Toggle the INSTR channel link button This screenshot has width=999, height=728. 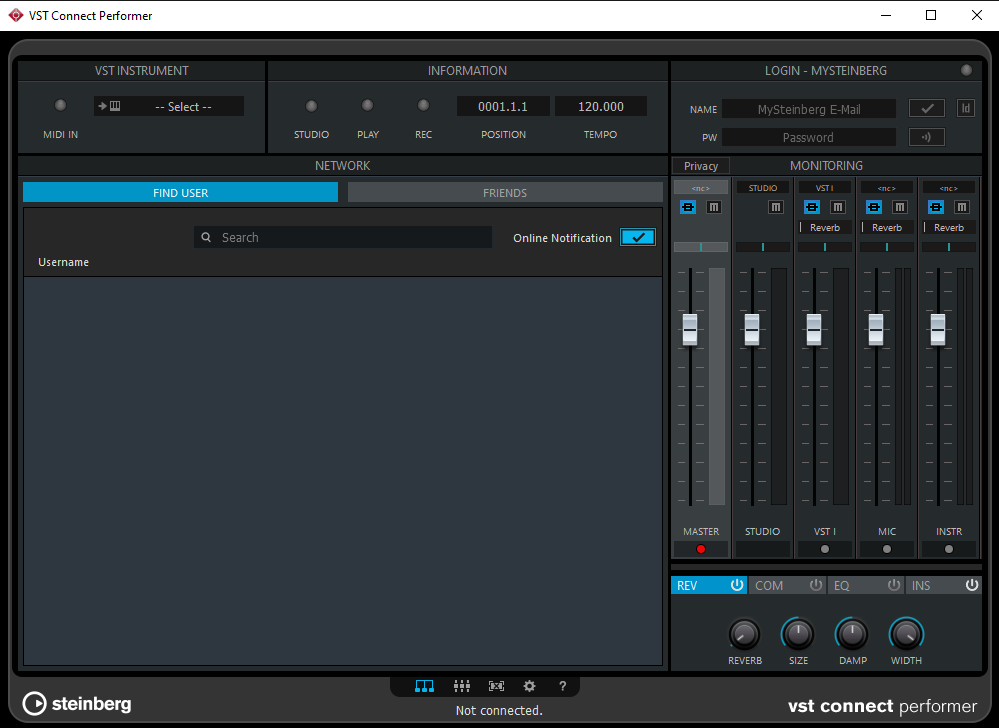pos(935,207)
